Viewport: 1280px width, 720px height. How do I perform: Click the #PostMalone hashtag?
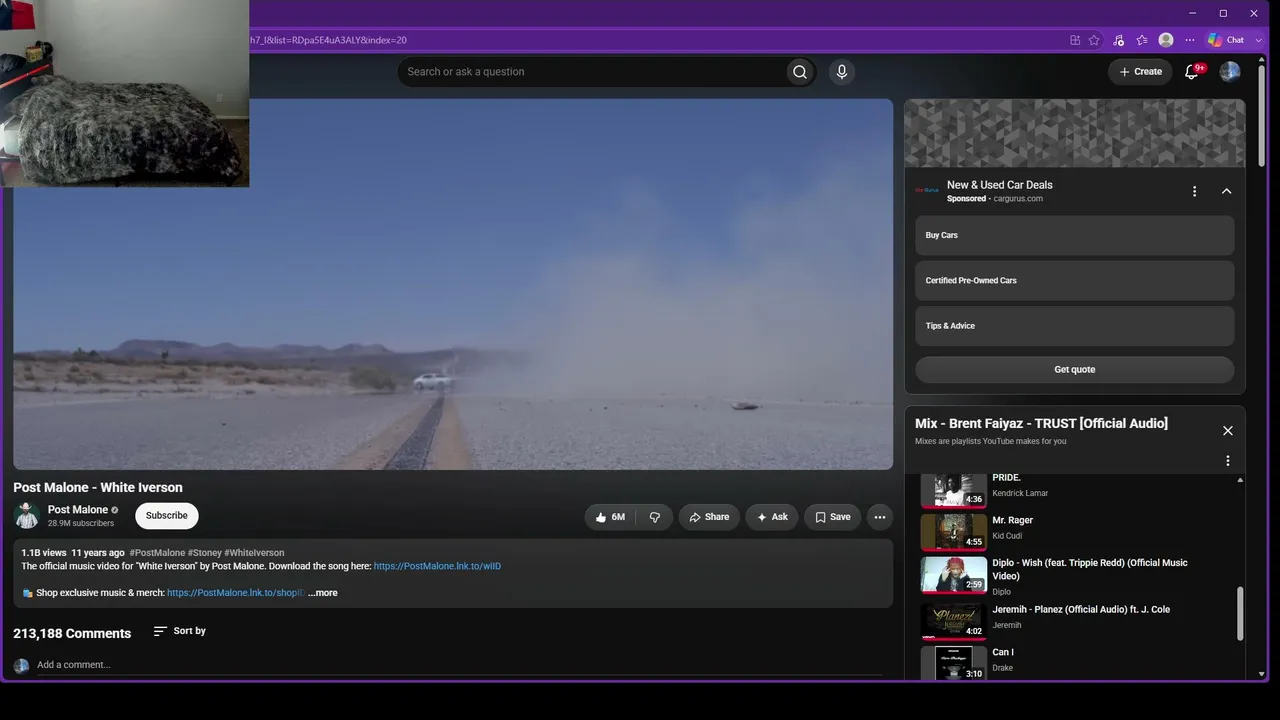(157, 553)
